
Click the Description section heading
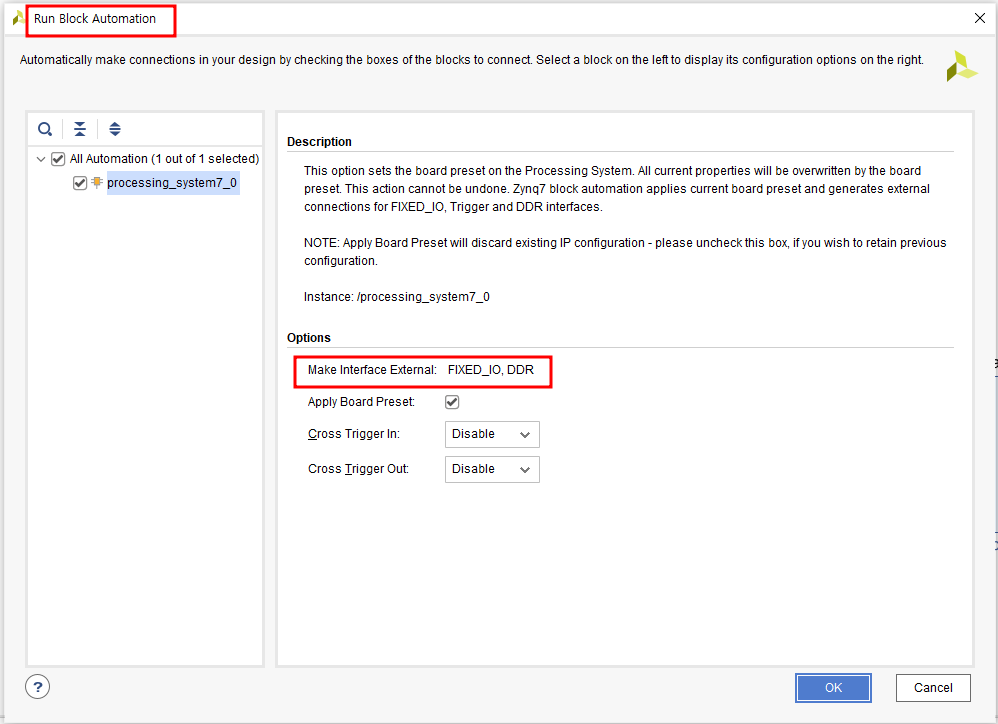click(319, 142)
